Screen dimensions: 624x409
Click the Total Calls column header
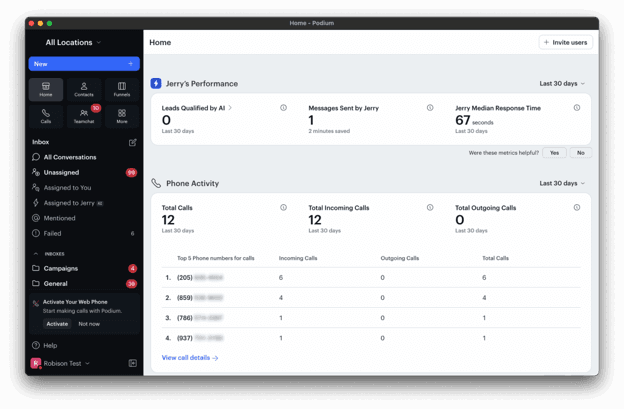point(495,258)
